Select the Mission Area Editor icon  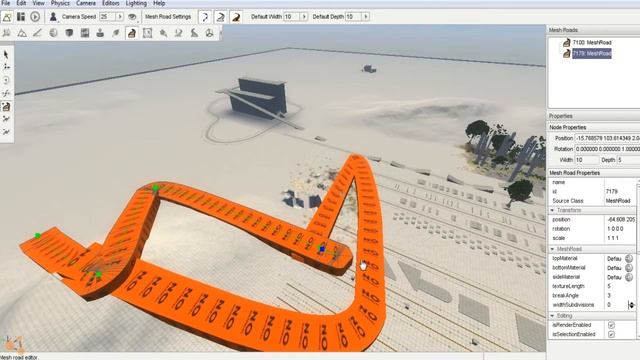tap(147, 33)
